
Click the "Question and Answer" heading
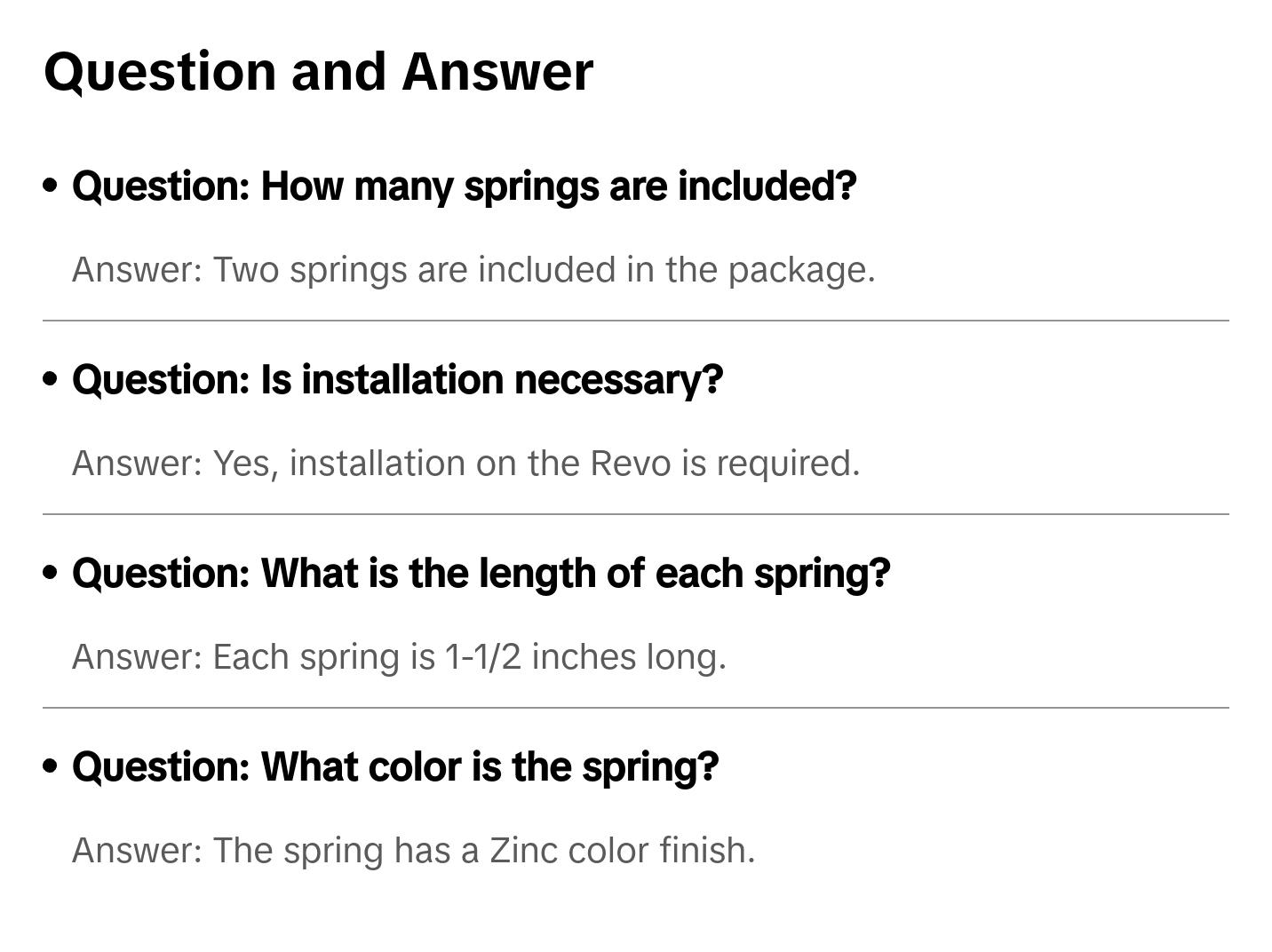coord(318,71)
